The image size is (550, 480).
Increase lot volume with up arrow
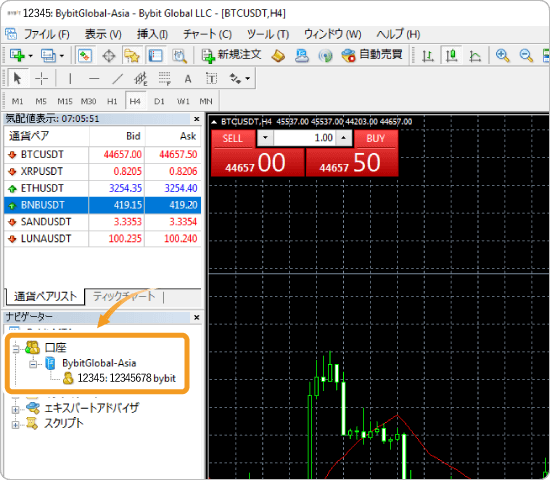point(344,138)
